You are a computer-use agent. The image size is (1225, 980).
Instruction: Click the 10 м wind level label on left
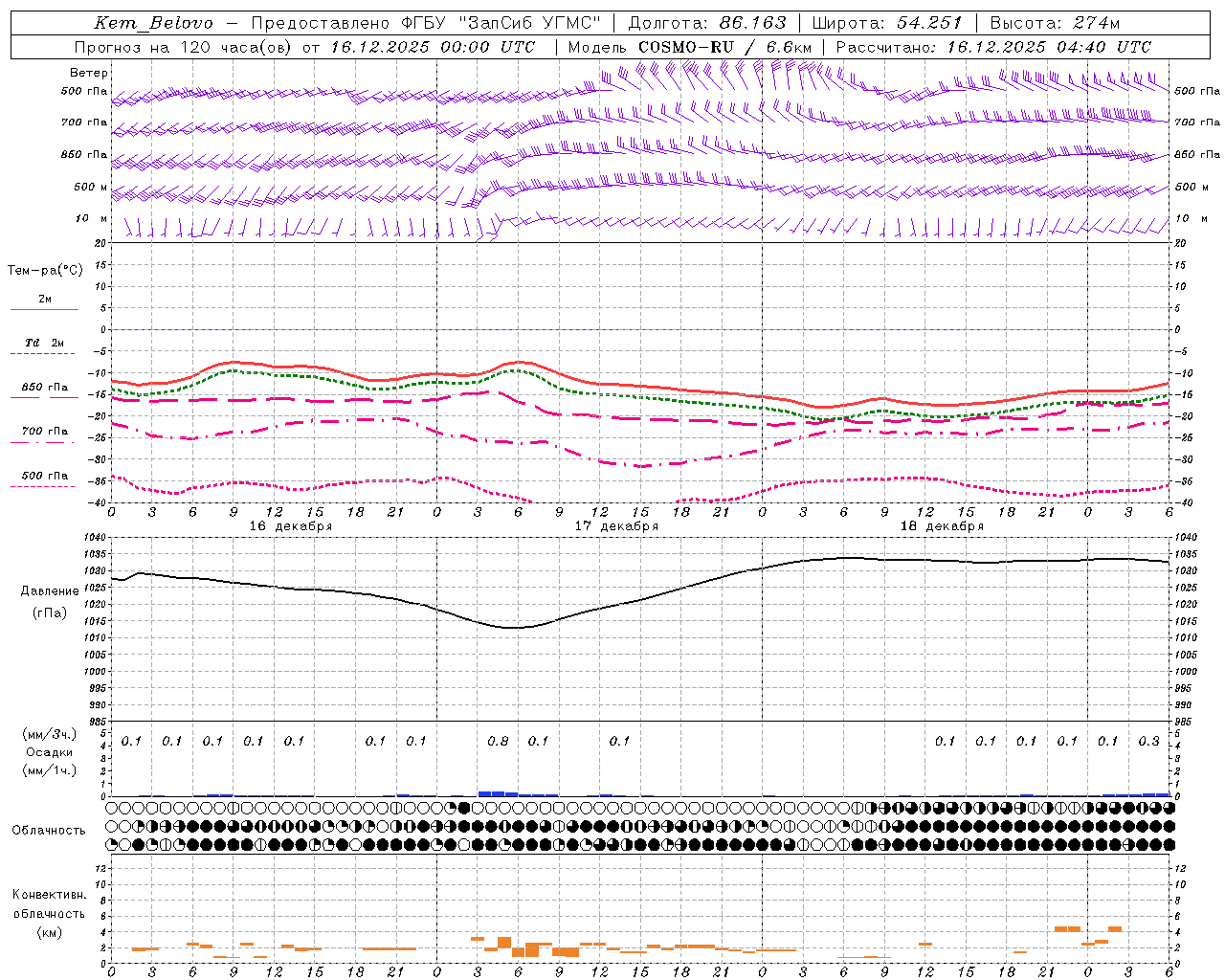[92, 218]
